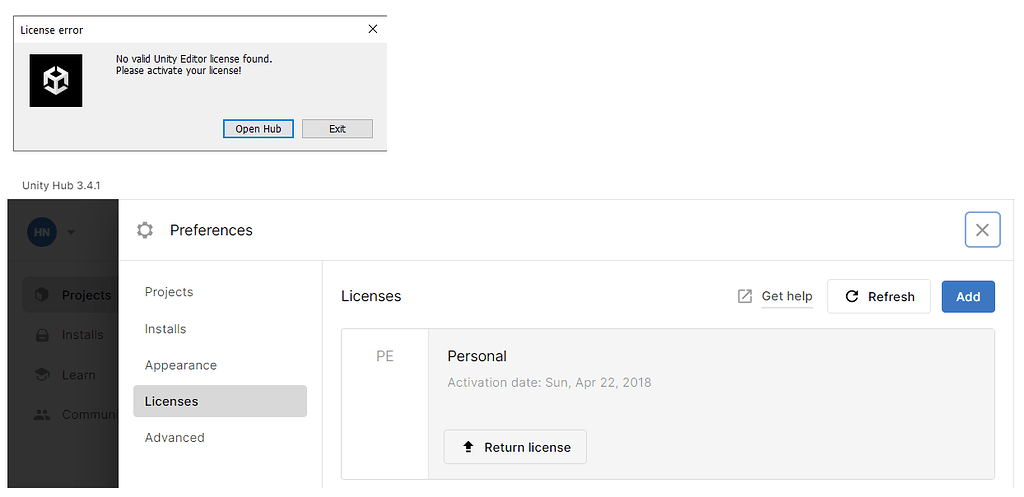Open the Advanced preferences section
Viewport: 1024px width, 497px height.
coord(175,438)
